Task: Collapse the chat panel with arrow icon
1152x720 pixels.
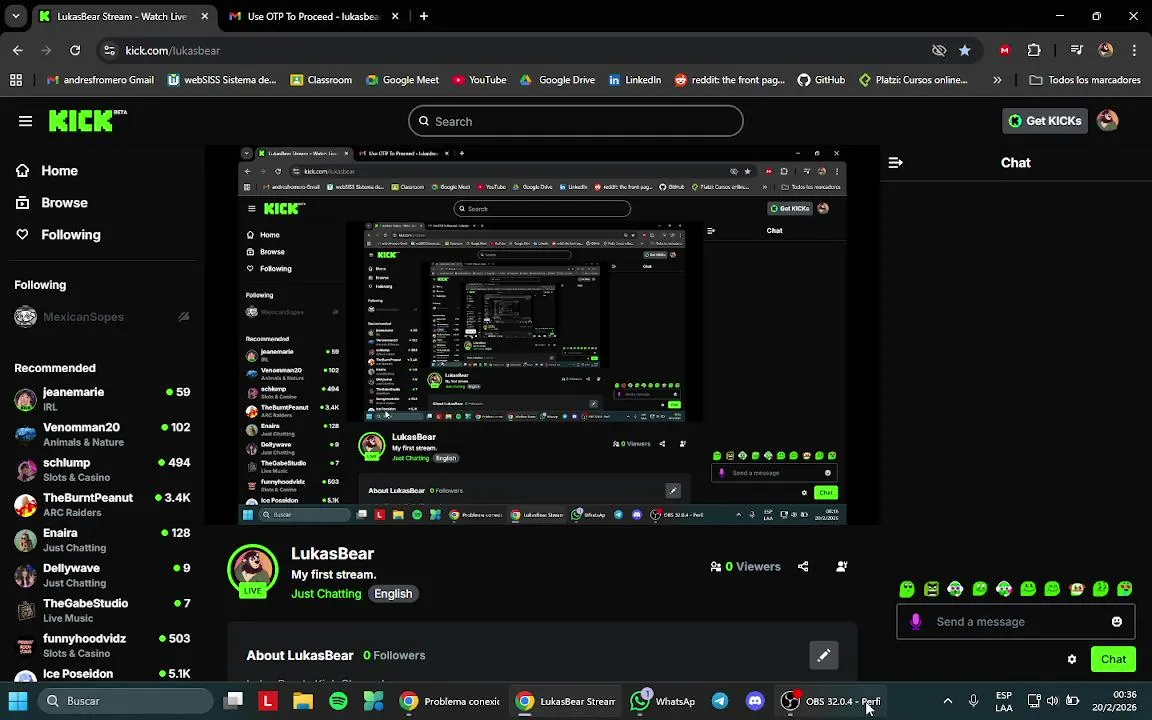Action: click(x=895, y=163)
